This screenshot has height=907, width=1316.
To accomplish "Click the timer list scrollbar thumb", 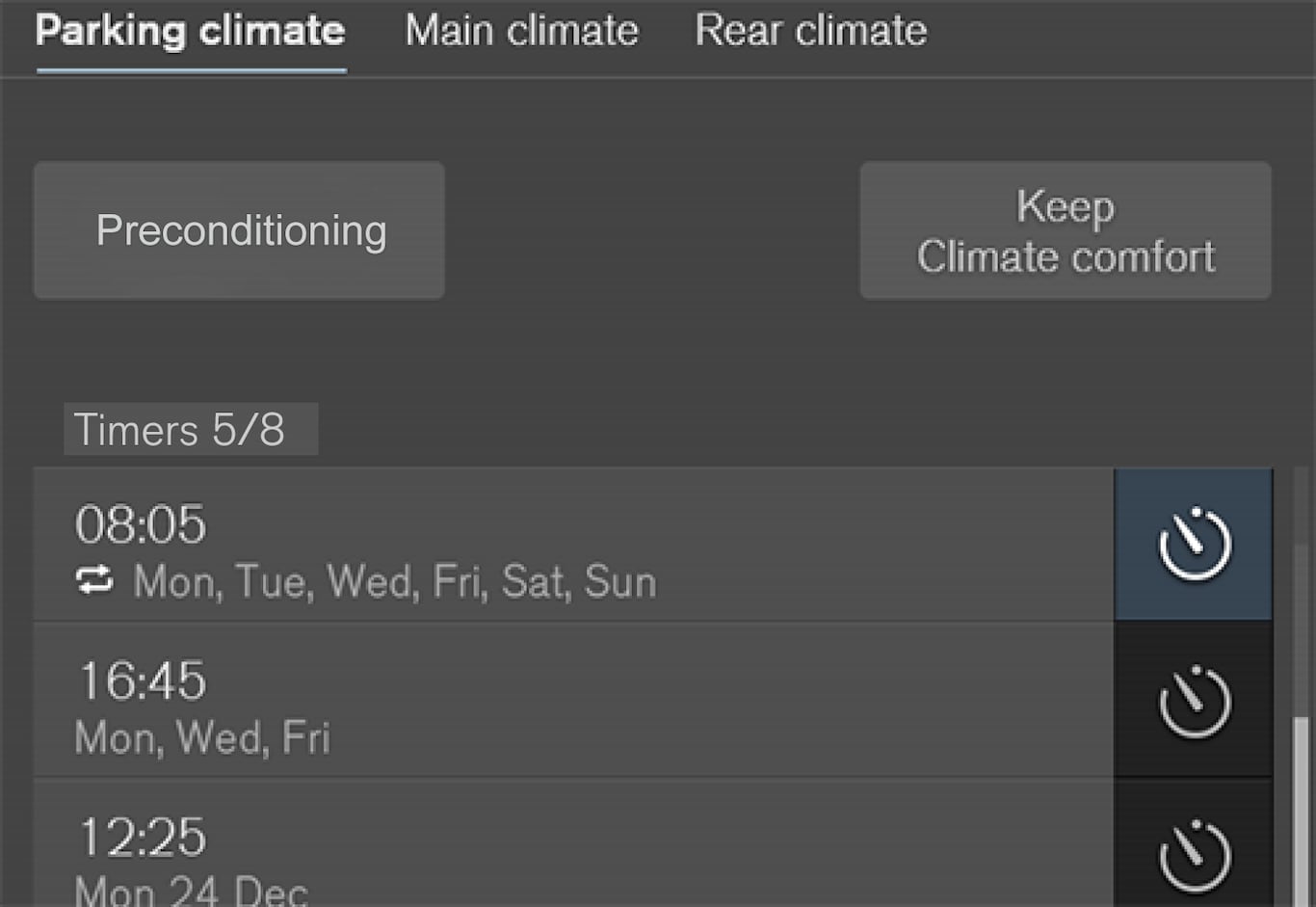I will [1301, 810].
